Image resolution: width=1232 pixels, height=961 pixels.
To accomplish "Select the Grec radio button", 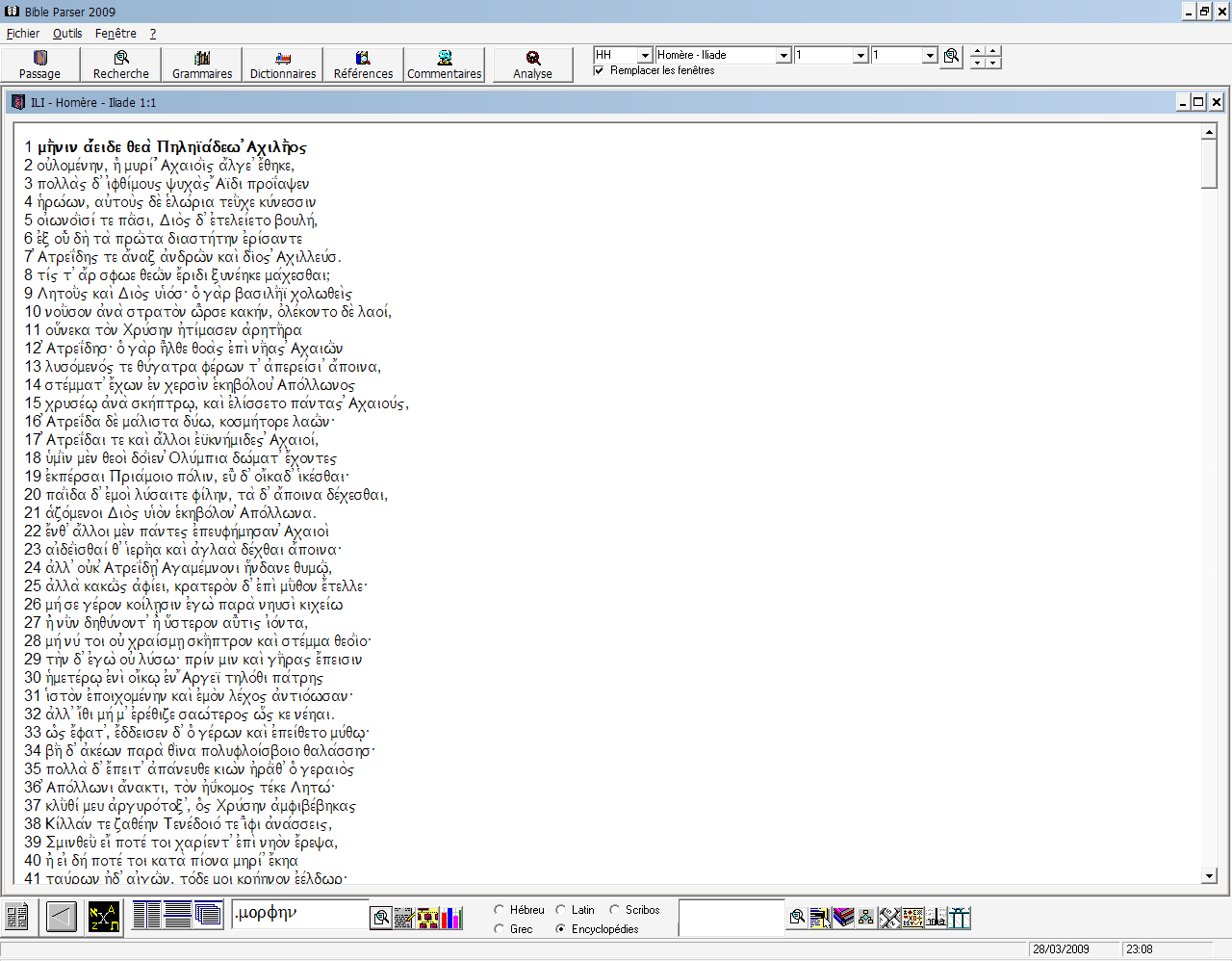I will pyautogui.click(x=500, y=928).
